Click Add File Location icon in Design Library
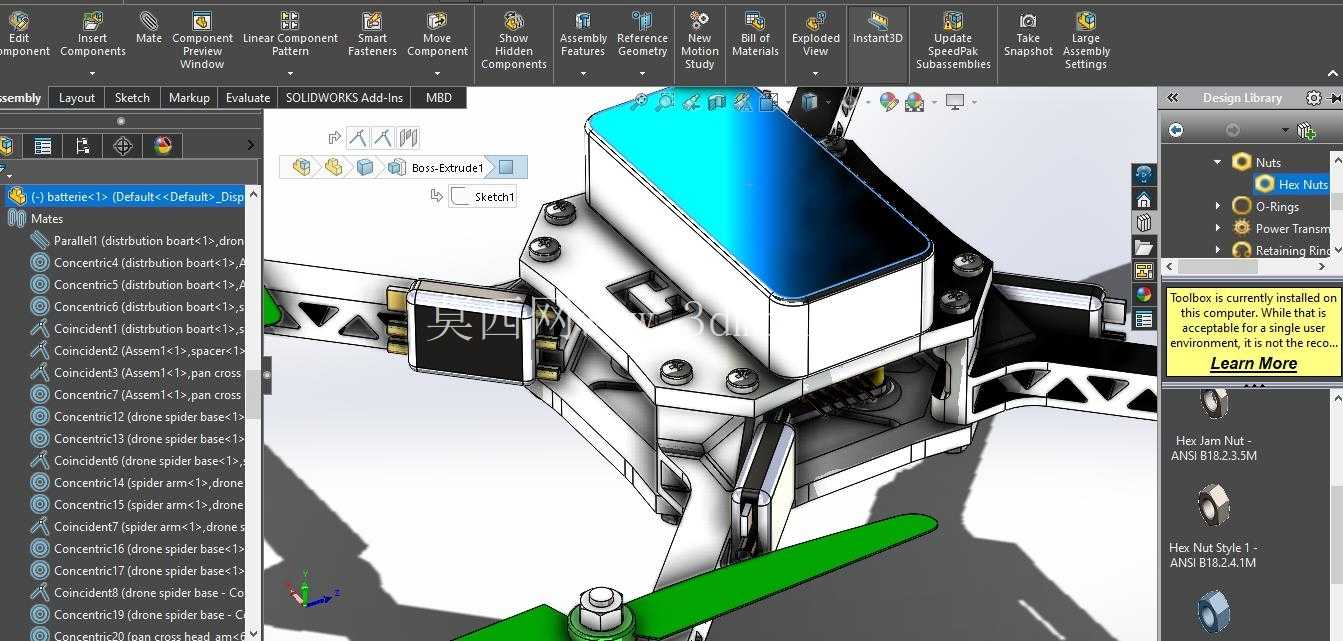 [1305, 130]
